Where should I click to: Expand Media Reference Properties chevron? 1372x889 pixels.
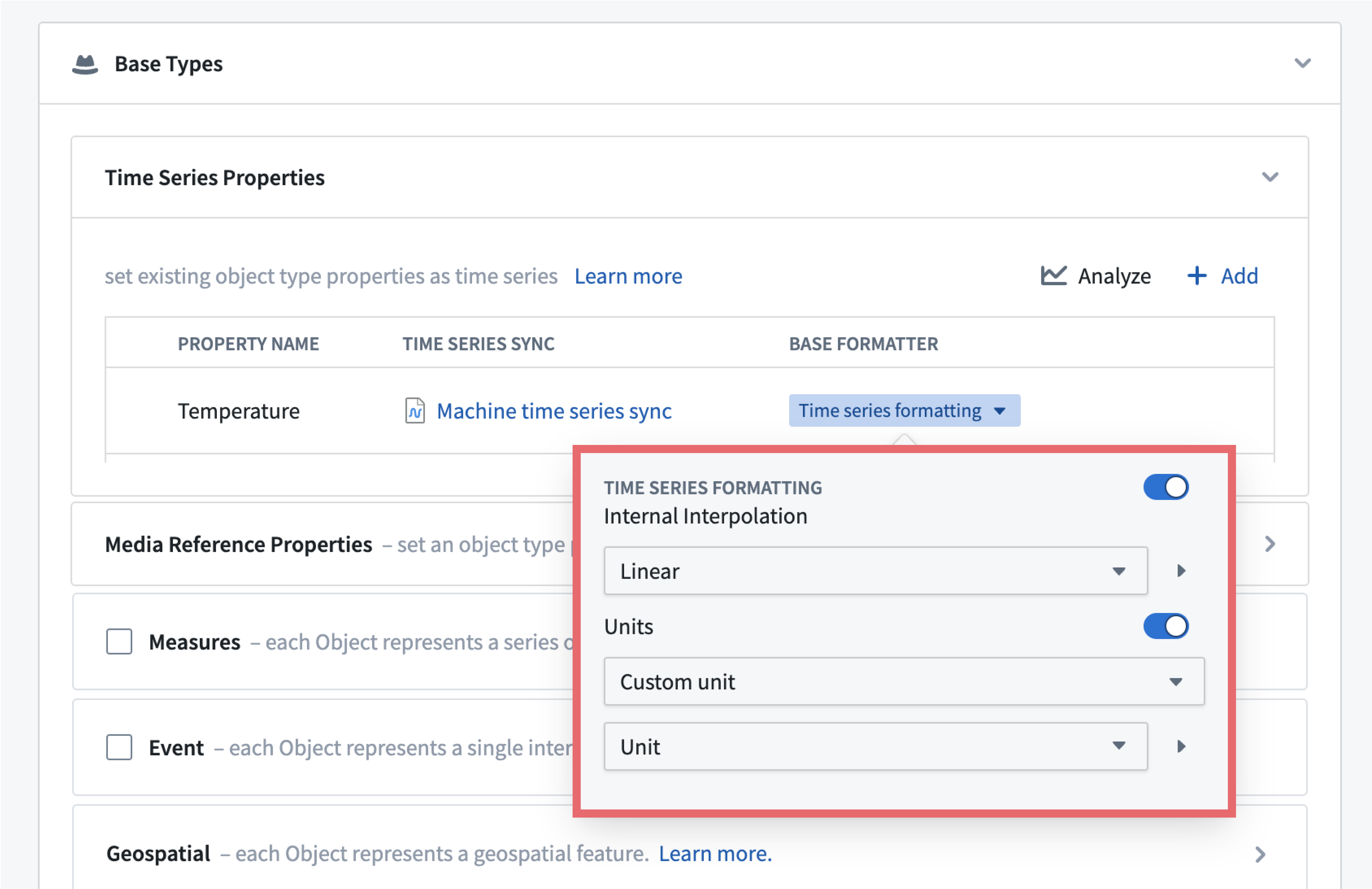pos(1270,544)
